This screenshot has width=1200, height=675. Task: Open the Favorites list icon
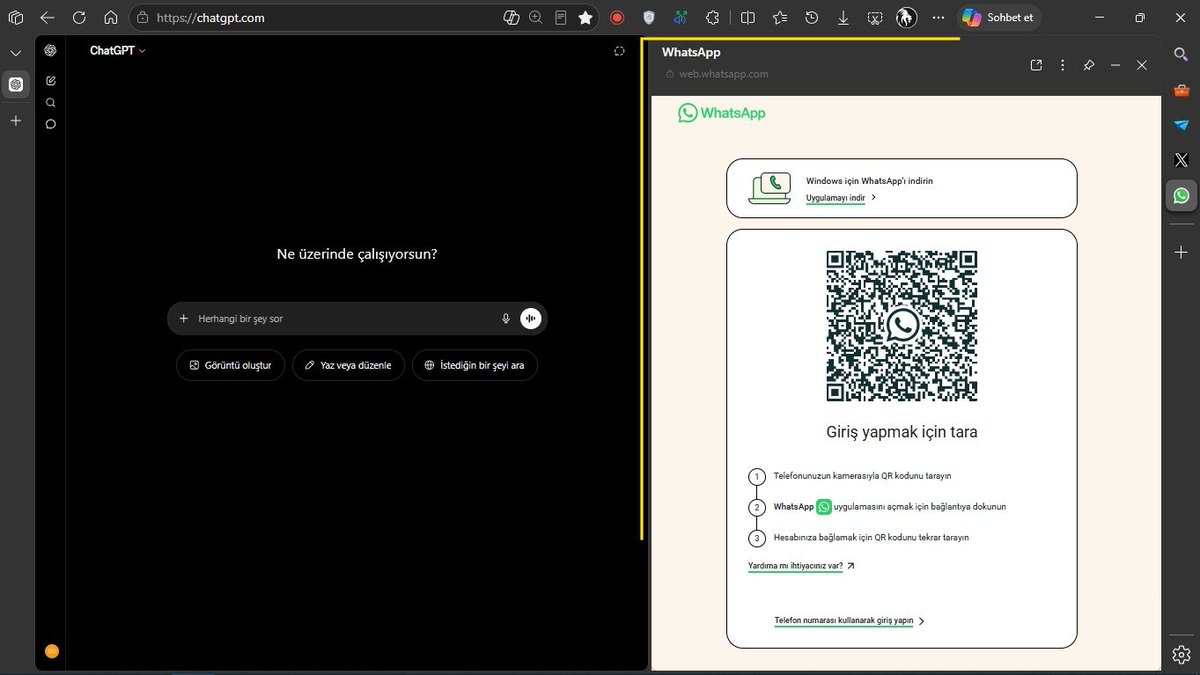[780, 17]
